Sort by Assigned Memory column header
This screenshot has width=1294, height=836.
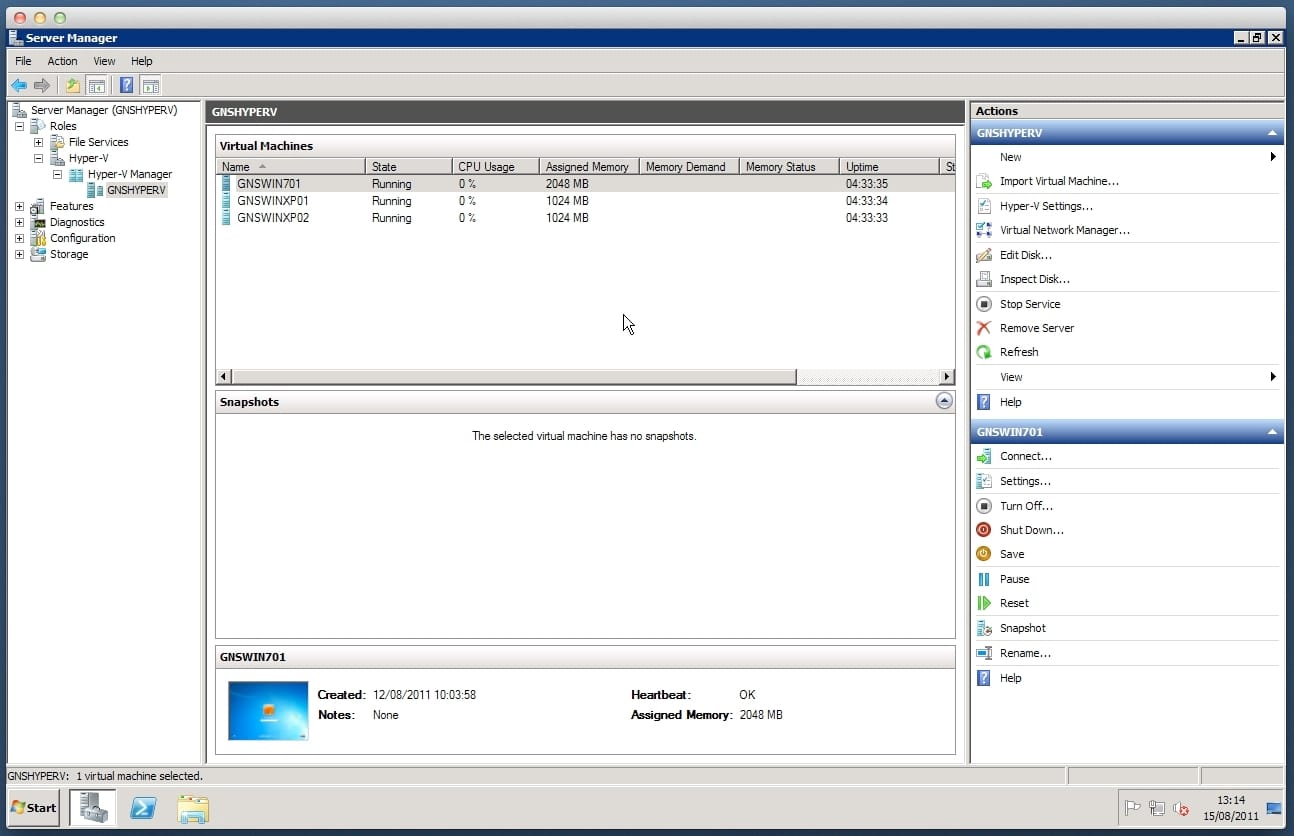(590, 167)
